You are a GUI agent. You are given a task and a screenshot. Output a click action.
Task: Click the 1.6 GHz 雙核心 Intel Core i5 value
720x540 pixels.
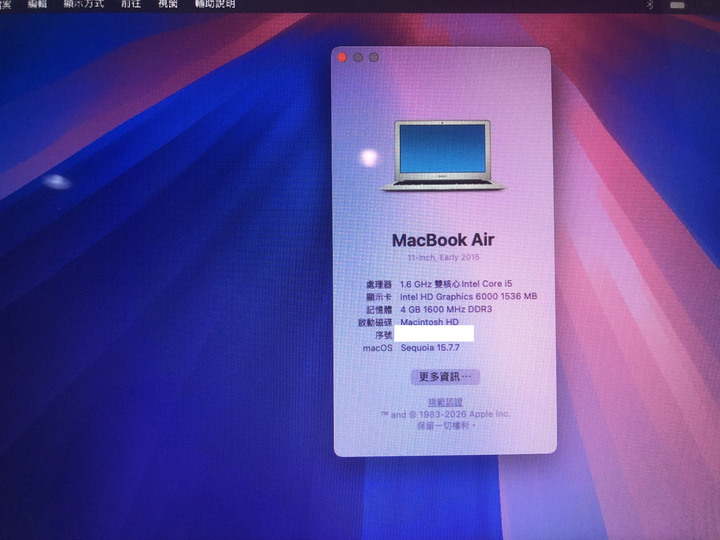456,284
